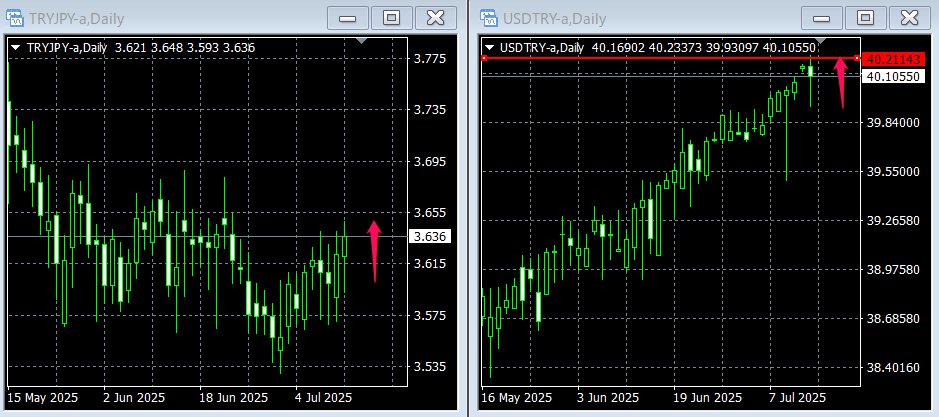Image resolution: width=939 pixels, height=417 pixels.
Task: Click the 3.695 price scale value
Action: coord(430,162)
